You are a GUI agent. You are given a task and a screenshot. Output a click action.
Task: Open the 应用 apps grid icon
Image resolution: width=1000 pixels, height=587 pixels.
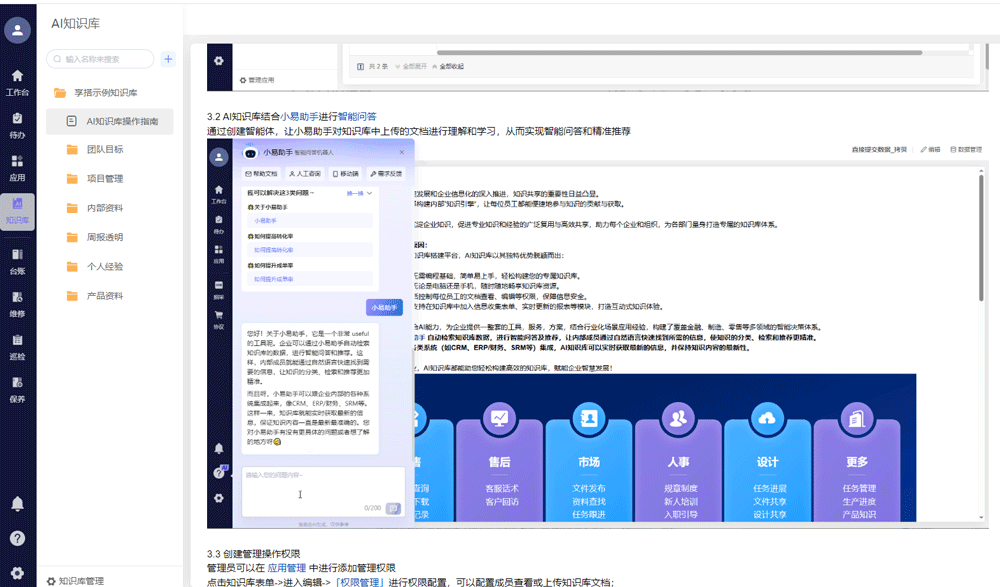[x=17, y=167]
